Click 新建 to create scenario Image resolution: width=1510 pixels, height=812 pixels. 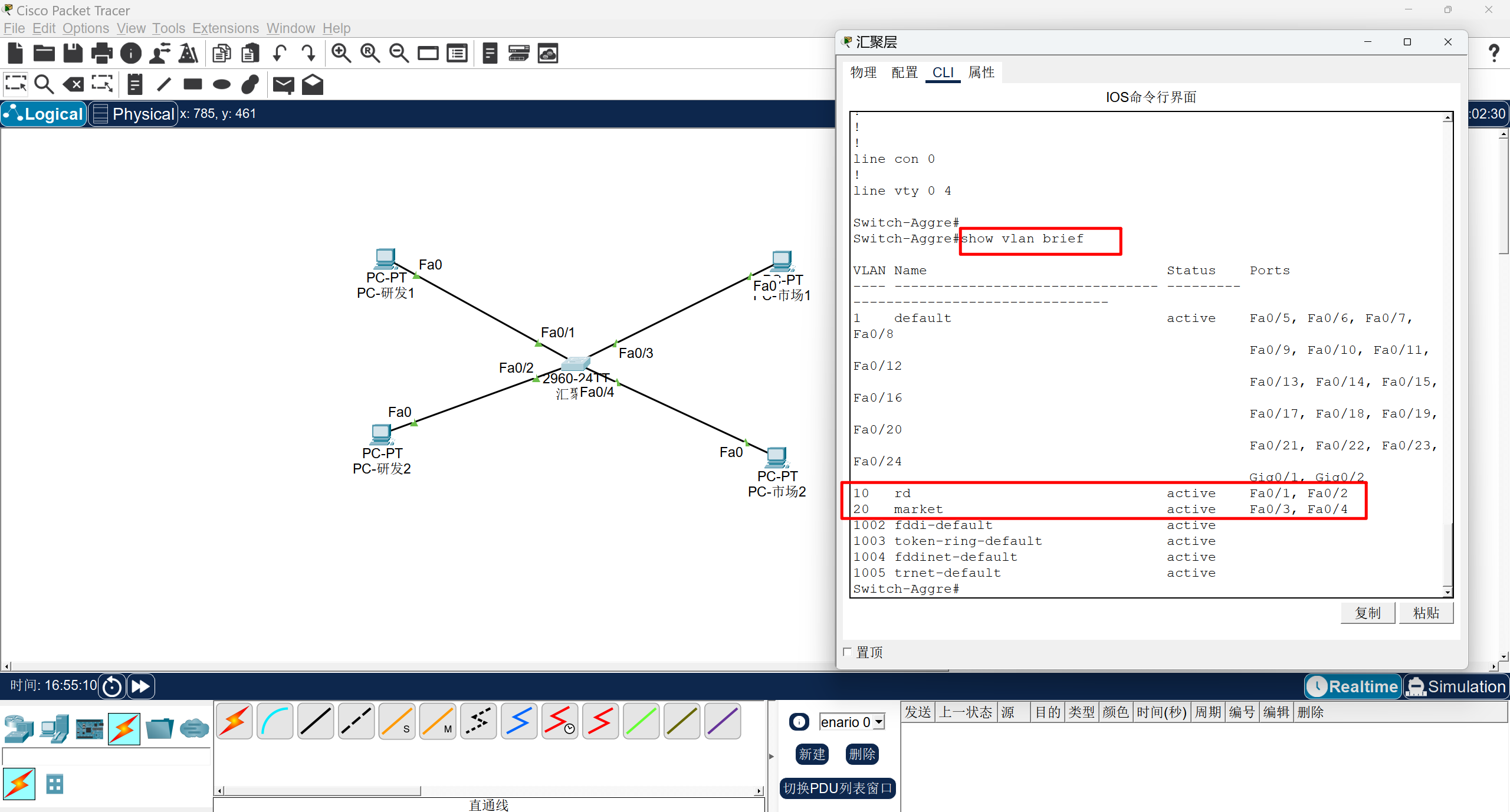tap(812, 754)
